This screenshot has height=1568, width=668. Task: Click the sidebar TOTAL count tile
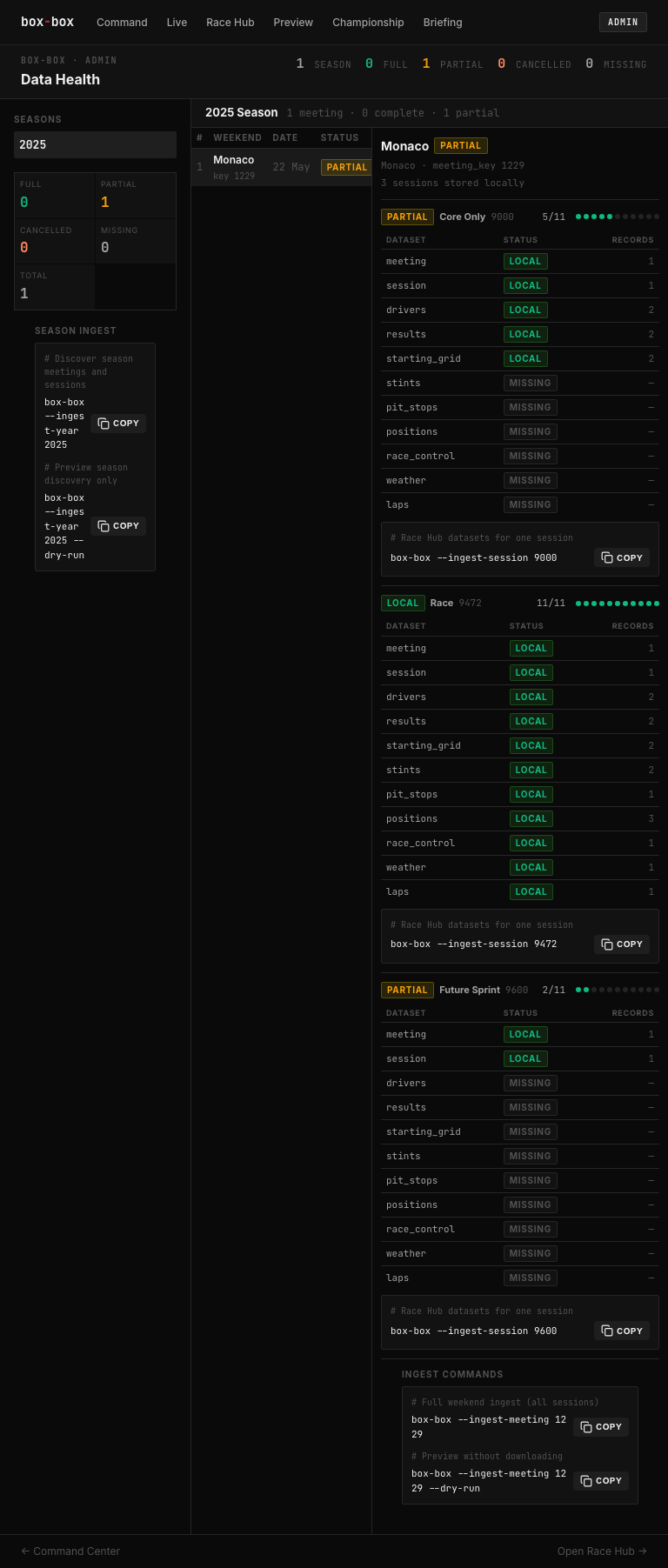pos(55,286)
